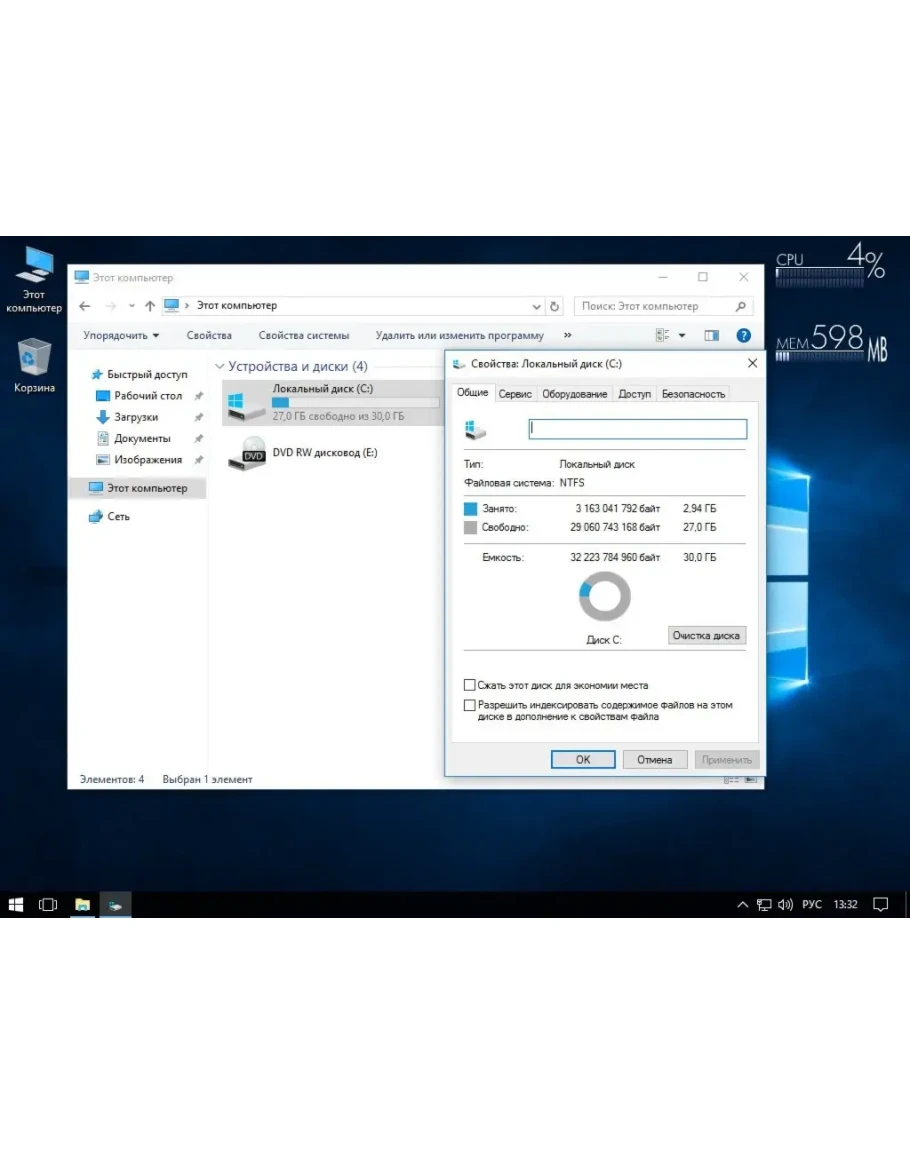Screen dimensions: 910x1155
Task: Open the volume icon in system tray
Action: (785, 904)
